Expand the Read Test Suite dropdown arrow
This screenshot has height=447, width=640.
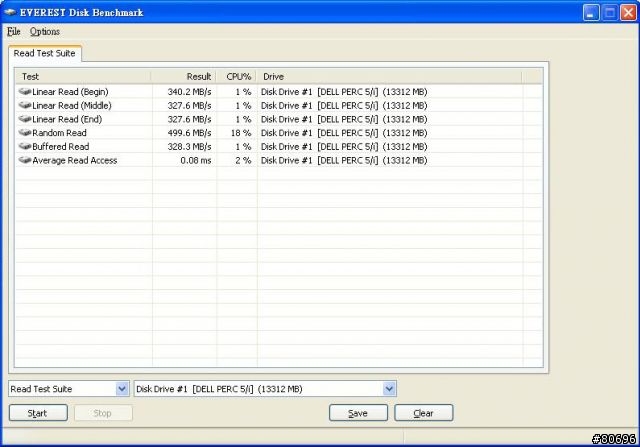point(122,389)
